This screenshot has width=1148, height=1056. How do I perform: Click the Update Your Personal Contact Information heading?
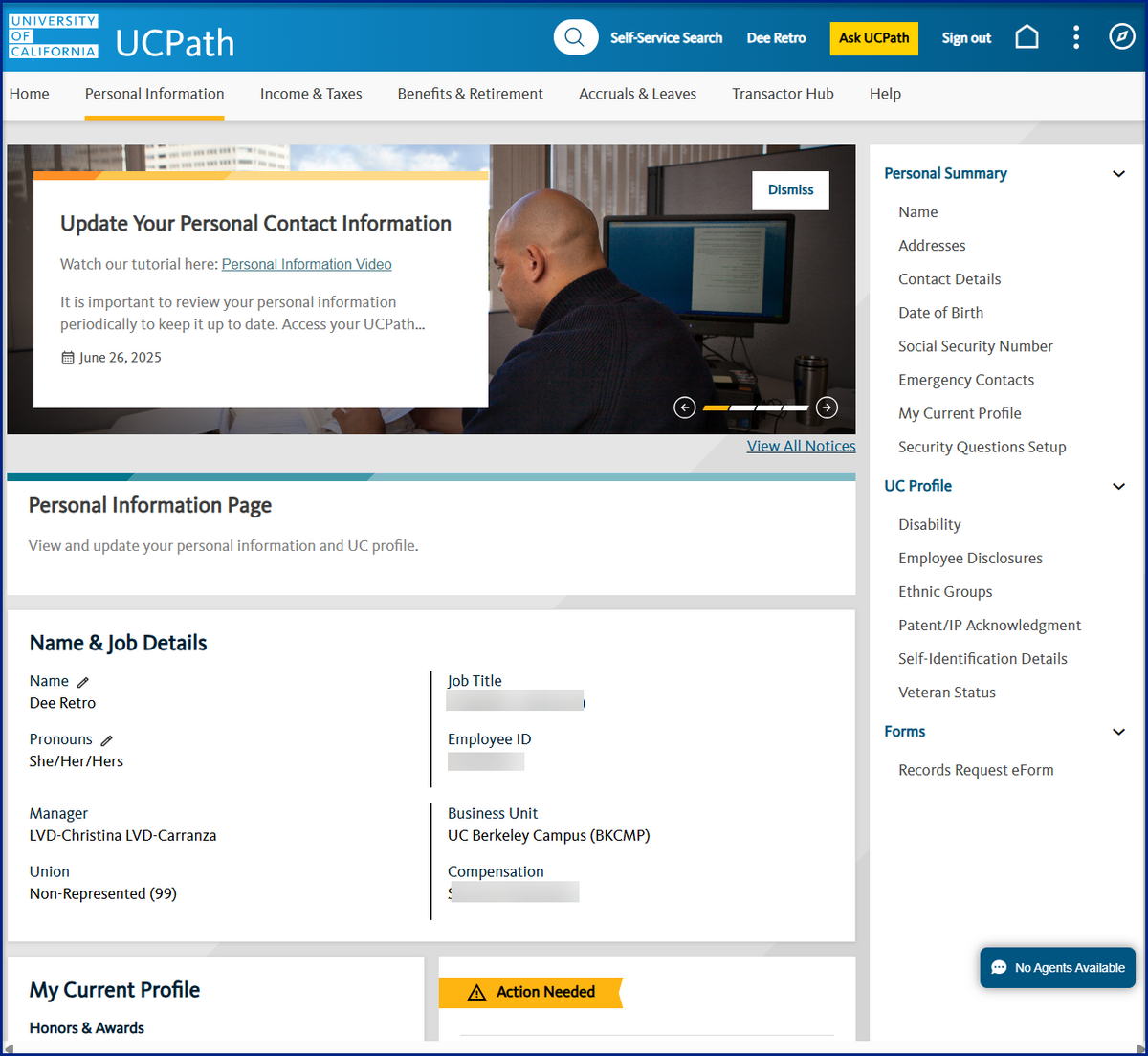tap(255, 224)
